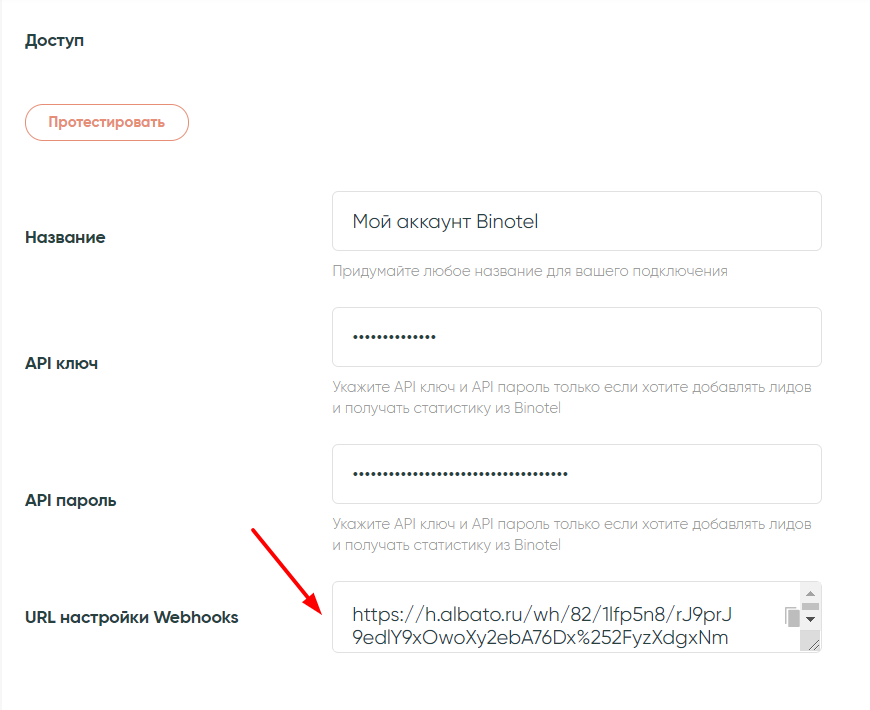
Task: Click the resize handle of Webhooks textarea
Action: [814, 646]
